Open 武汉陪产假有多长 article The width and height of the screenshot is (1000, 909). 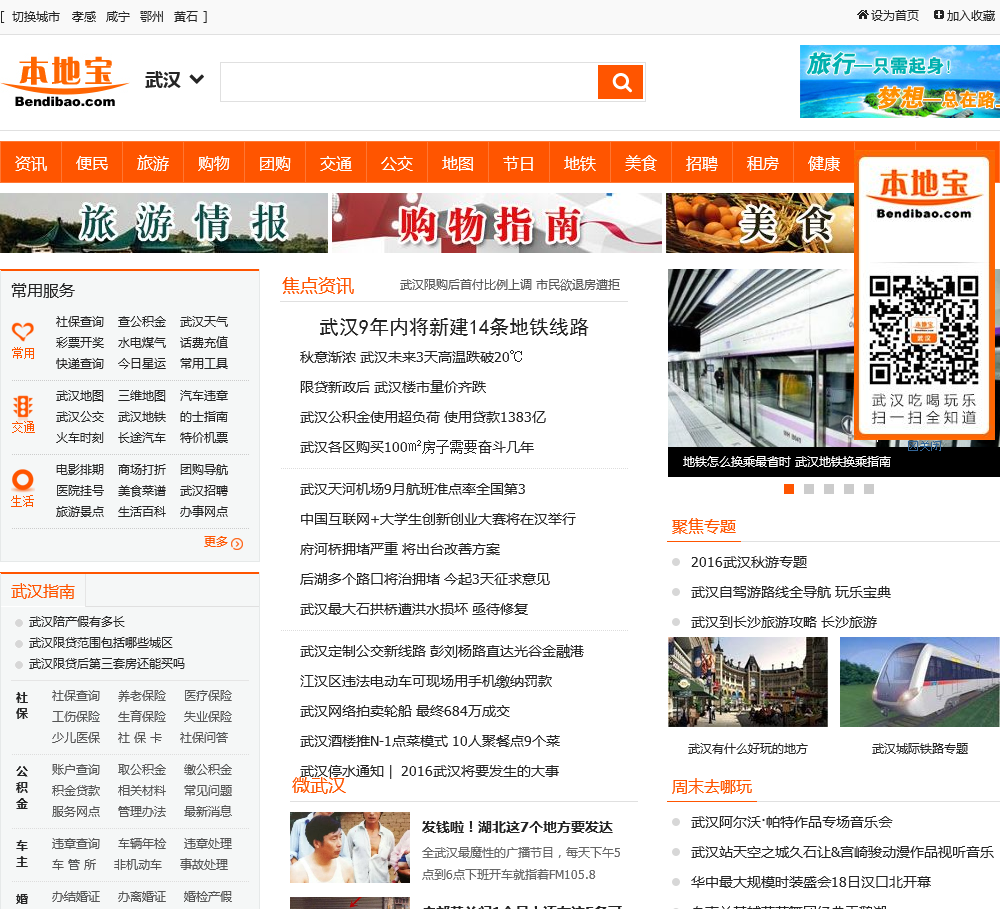point(77,621)
